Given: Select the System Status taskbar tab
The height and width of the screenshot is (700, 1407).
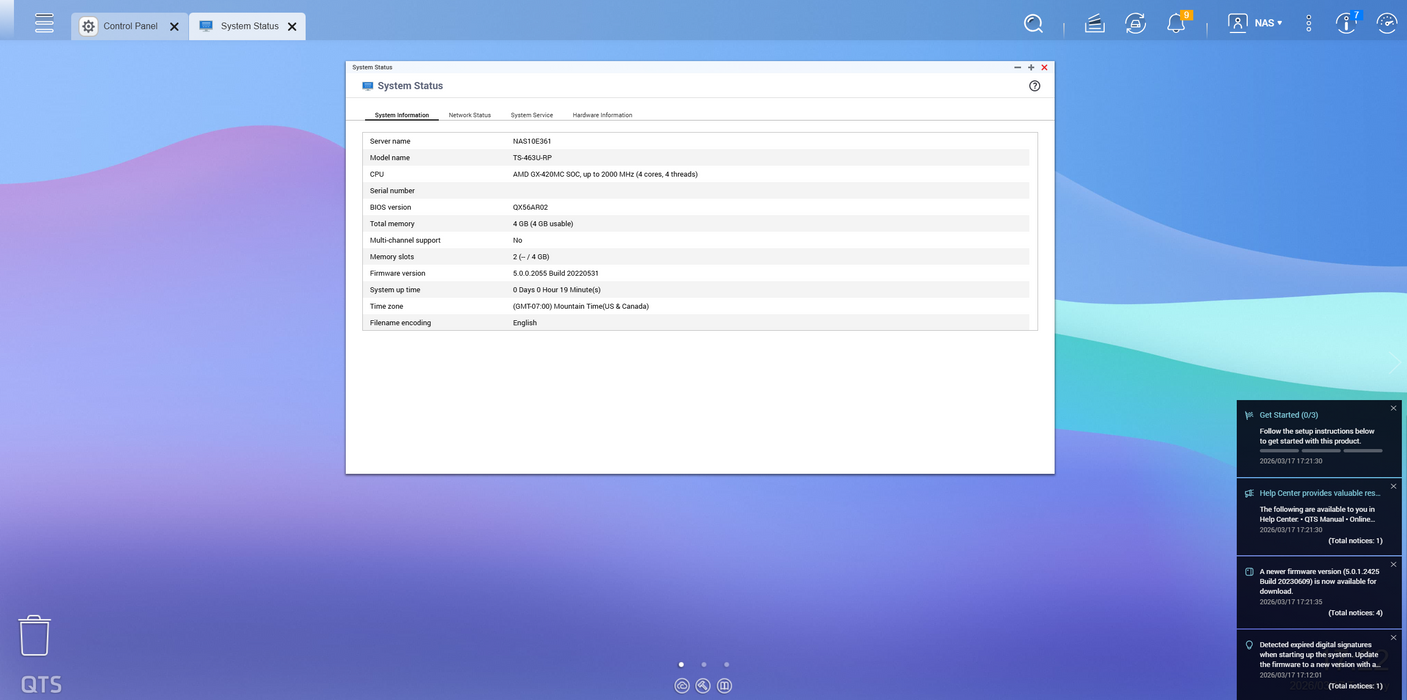Looking at the screenshot, I should click(248, 26).
